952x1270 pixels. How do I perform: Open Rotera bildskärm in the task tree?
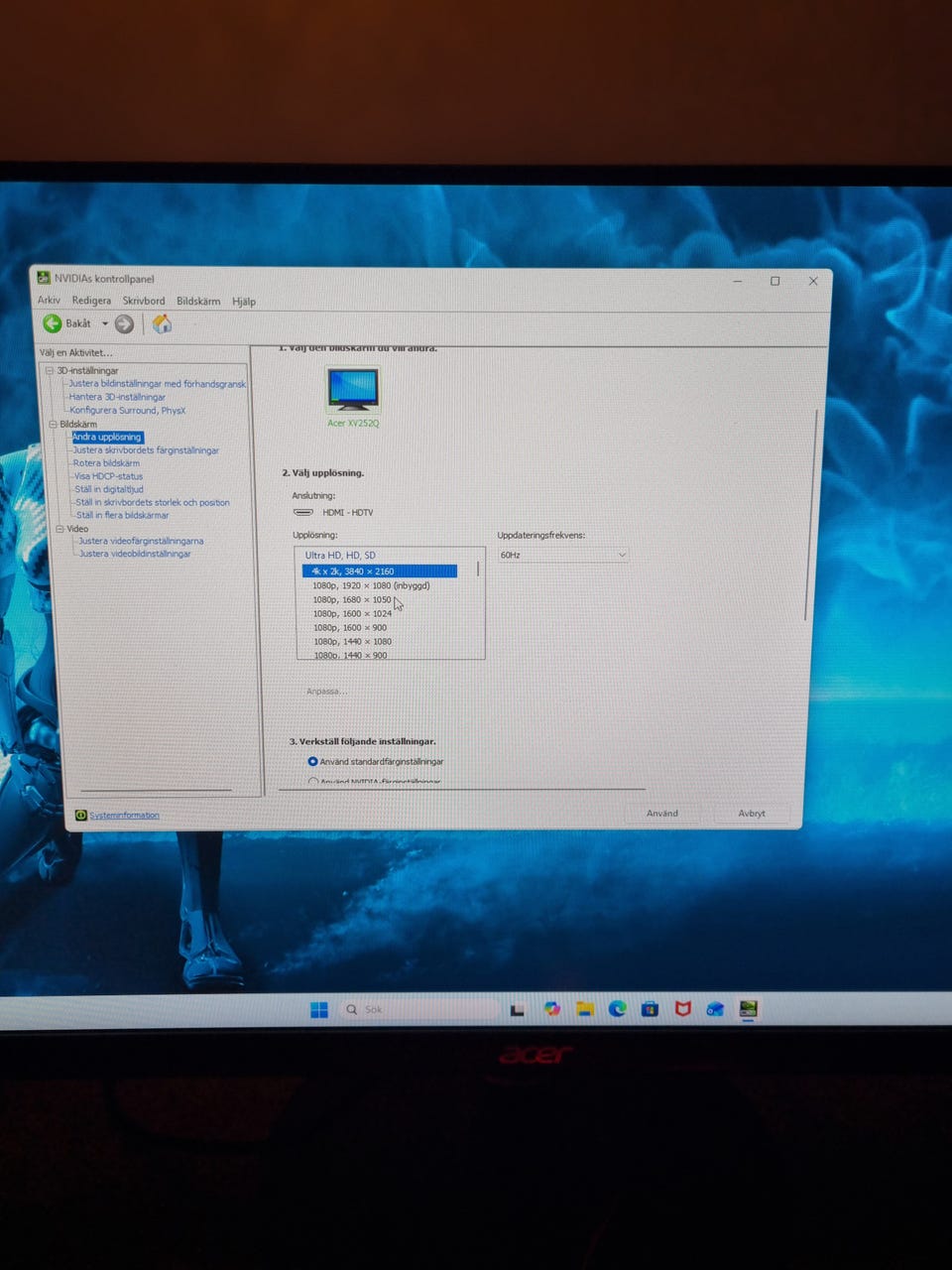[x=106, y=463]
